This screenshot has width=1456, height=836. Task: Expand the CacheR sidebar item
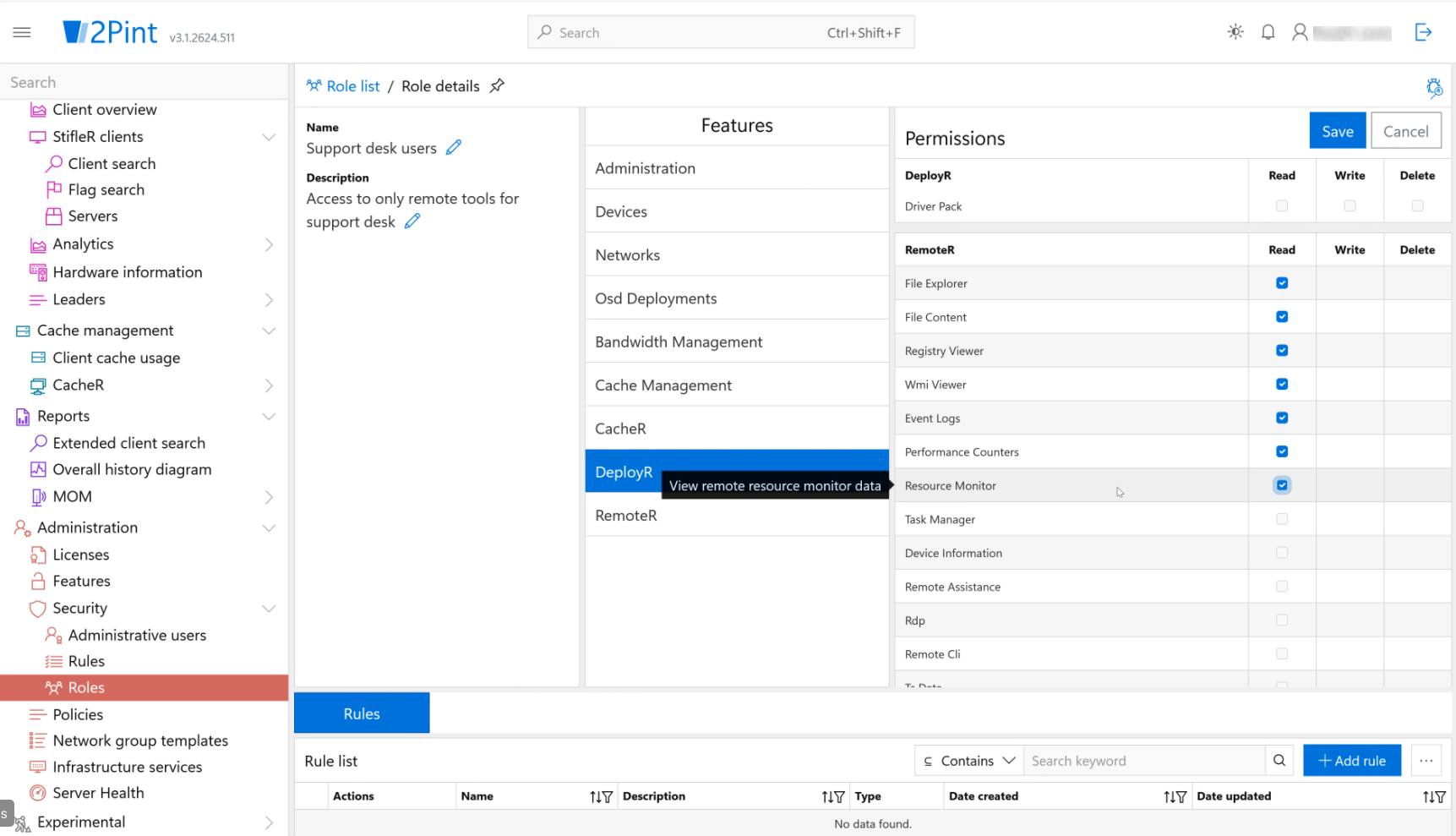pos(269,385)
